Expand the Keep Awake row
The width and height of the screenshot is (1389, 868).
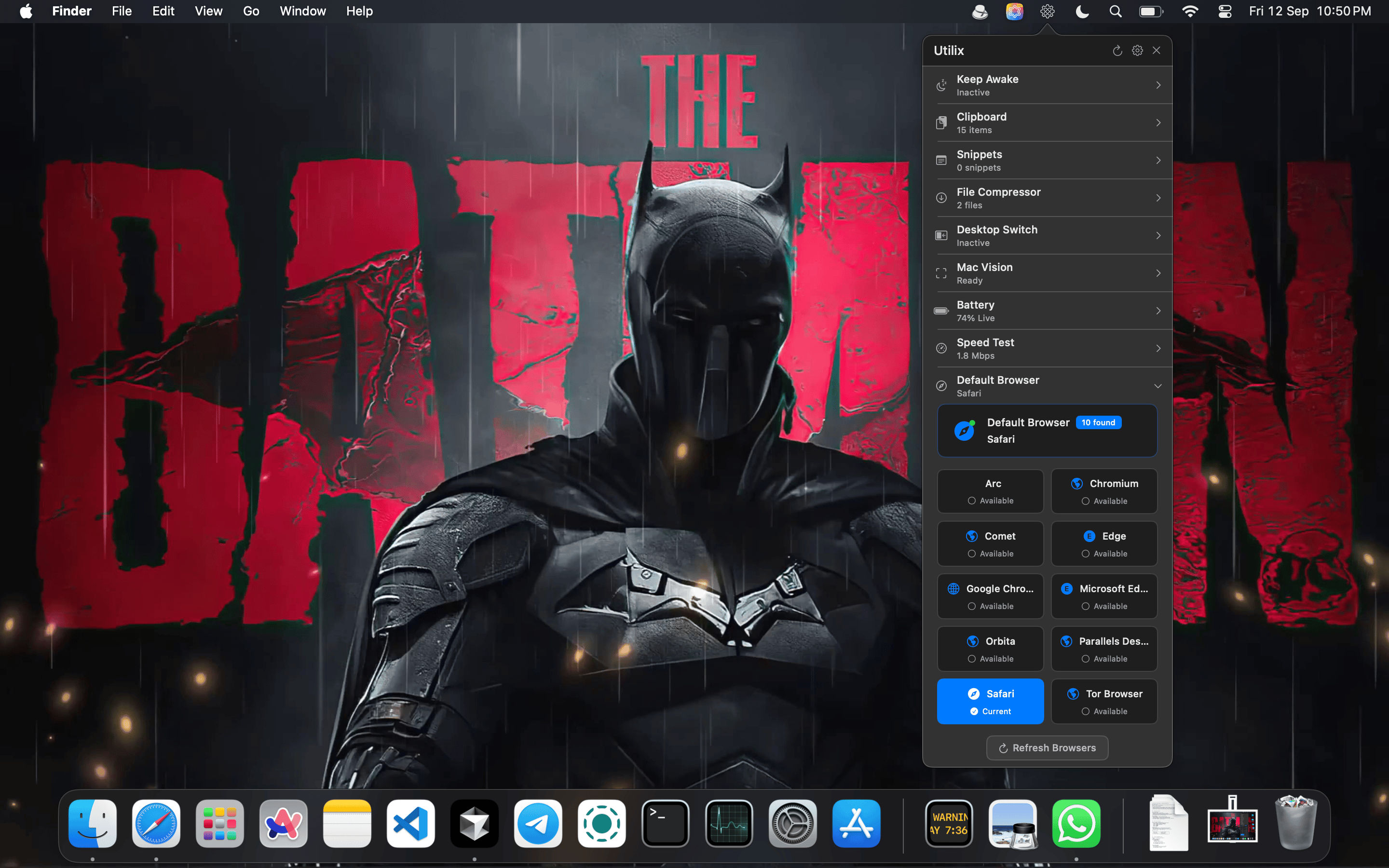point(1047,85)
